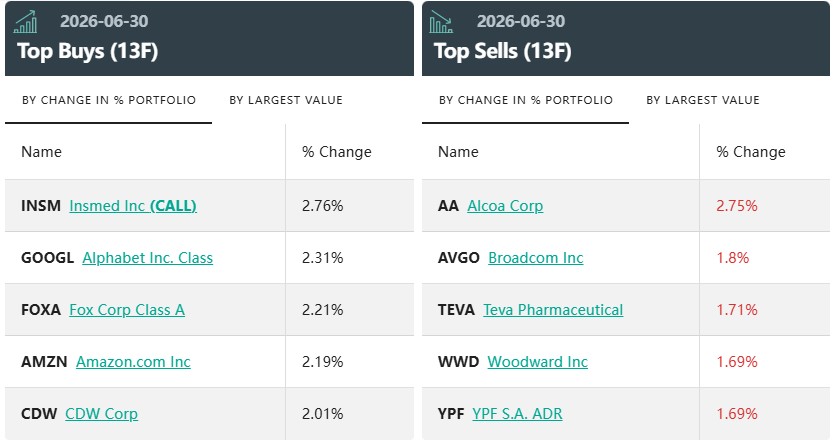Screen dimensions: 835x446
Task: Open the Fox Corp Class A link
Action: [x=127, y=310]
